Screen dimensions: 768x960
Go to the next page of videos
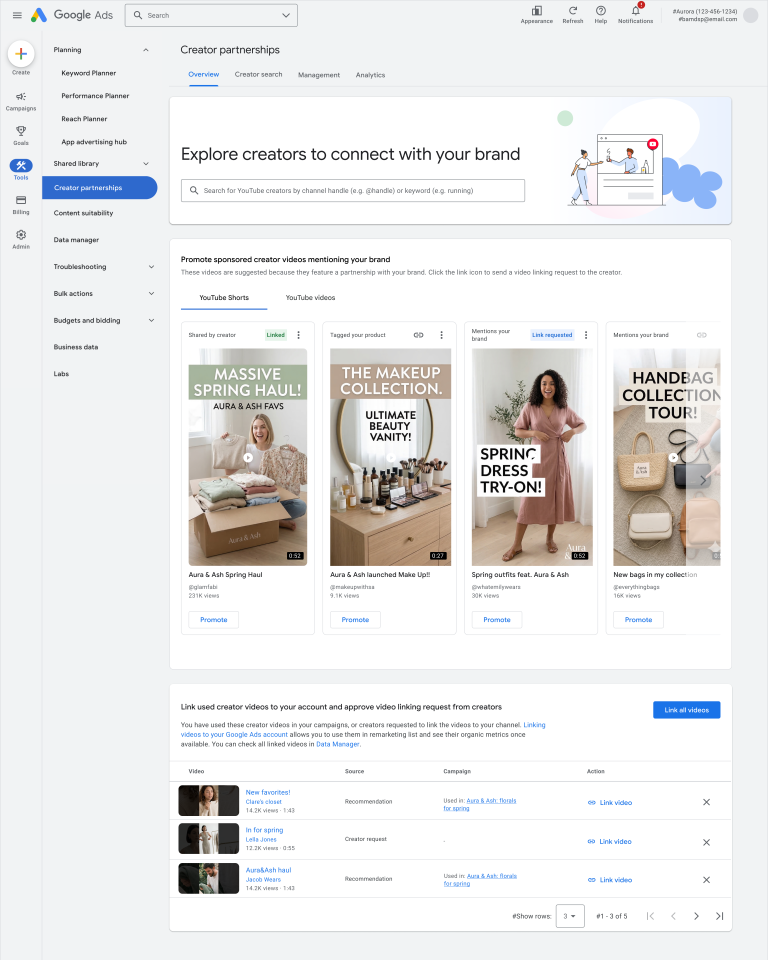[x=696, y=916]
